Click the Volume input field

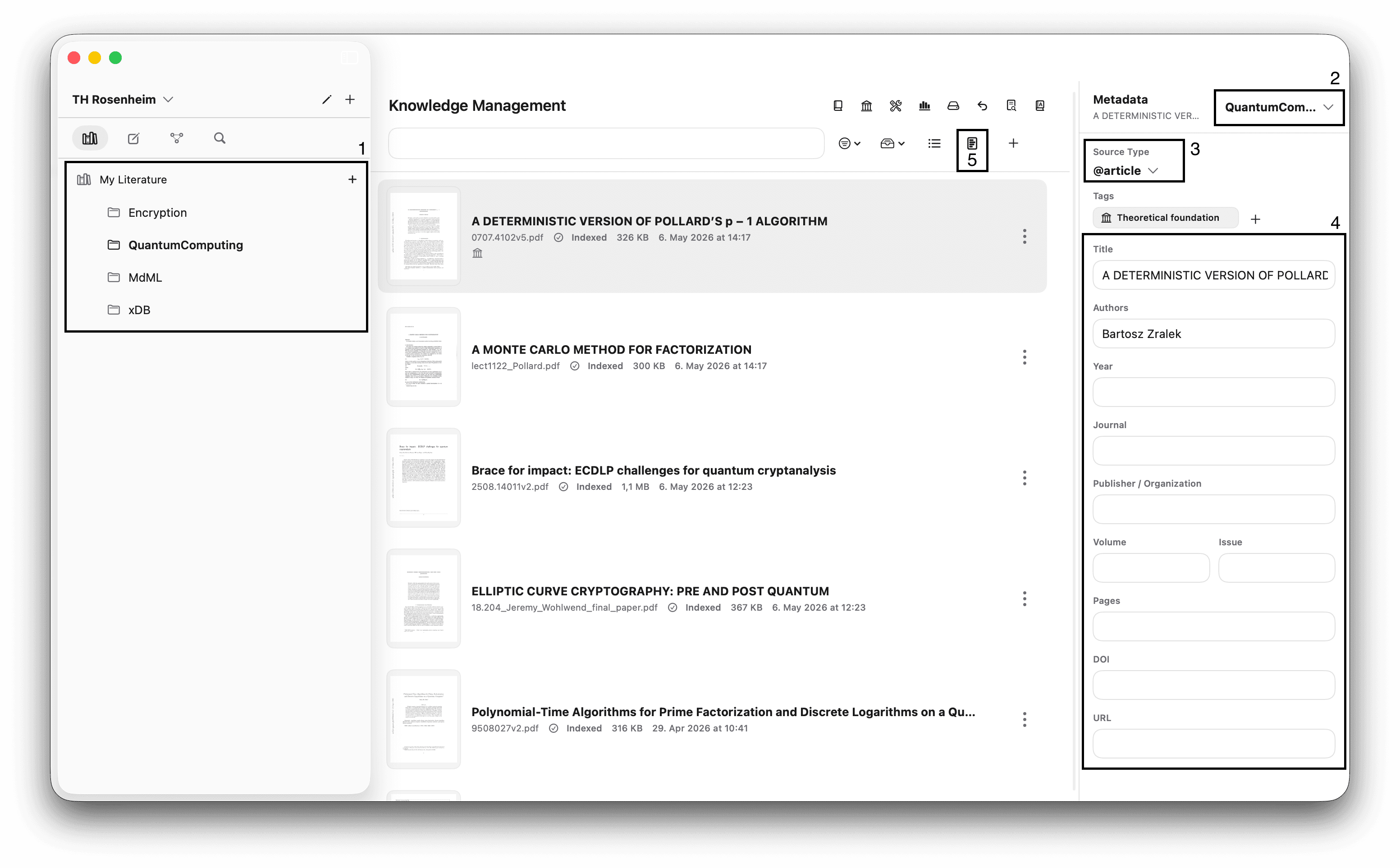point(1151,568)
